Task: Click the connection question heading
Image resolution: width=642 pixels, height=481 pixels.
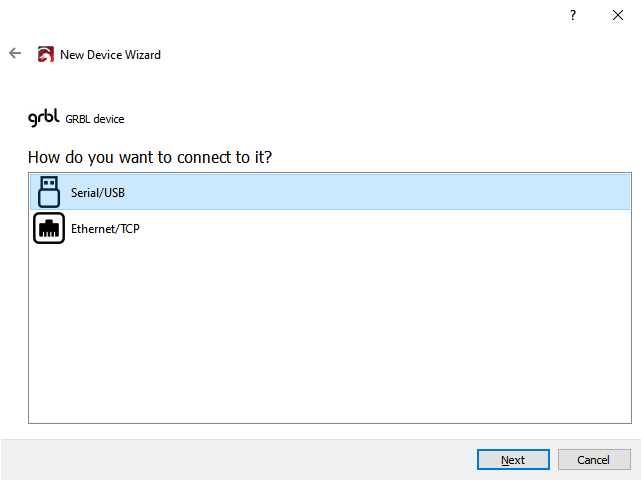Action: (150, 157)
